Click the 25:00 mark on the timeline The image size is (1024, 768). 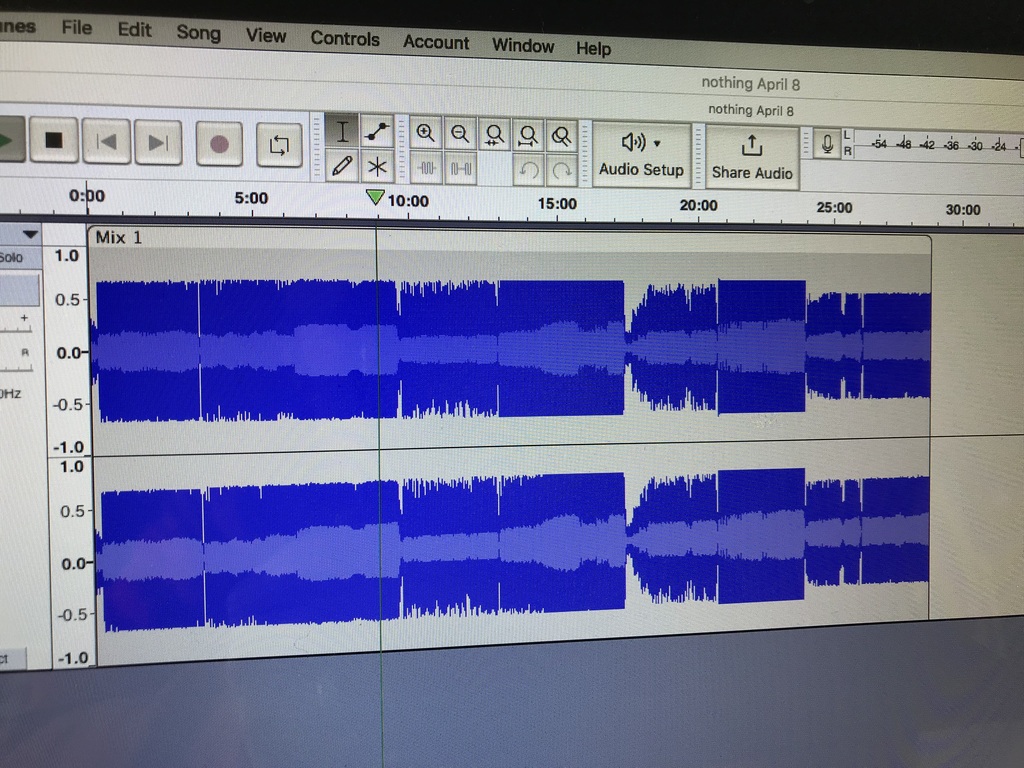(x=834, y=208)
